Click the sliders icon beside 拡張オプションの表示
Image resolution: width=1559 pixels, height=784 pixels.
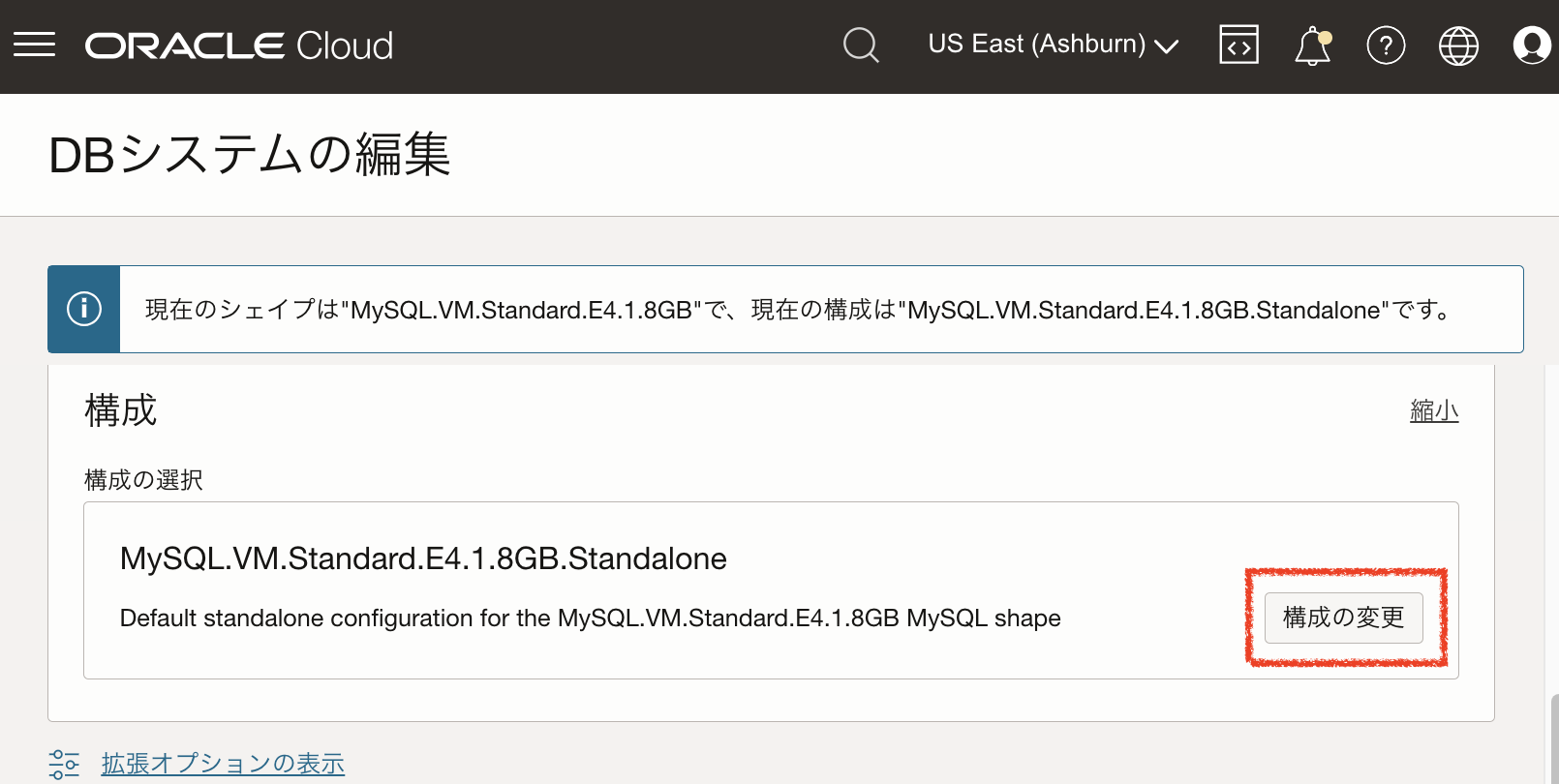(x=64, y=764)
